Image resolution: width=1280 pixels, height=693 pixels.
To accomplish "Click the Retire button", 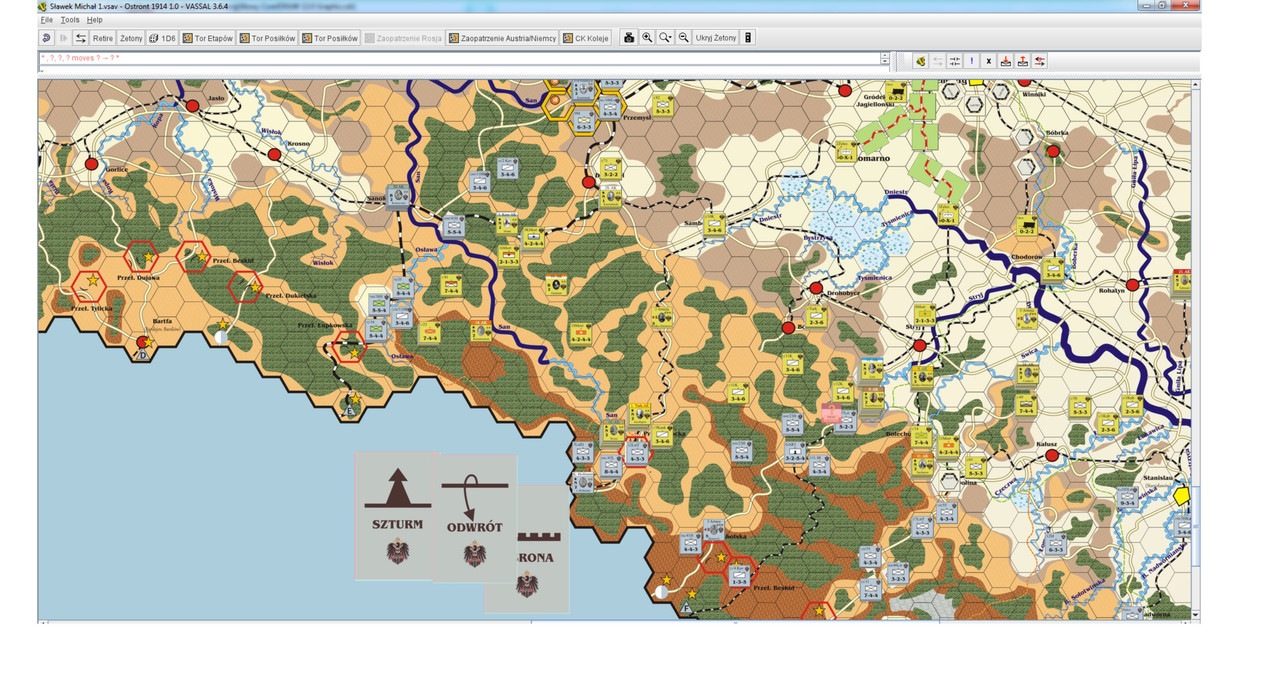I will pos(103,38).
